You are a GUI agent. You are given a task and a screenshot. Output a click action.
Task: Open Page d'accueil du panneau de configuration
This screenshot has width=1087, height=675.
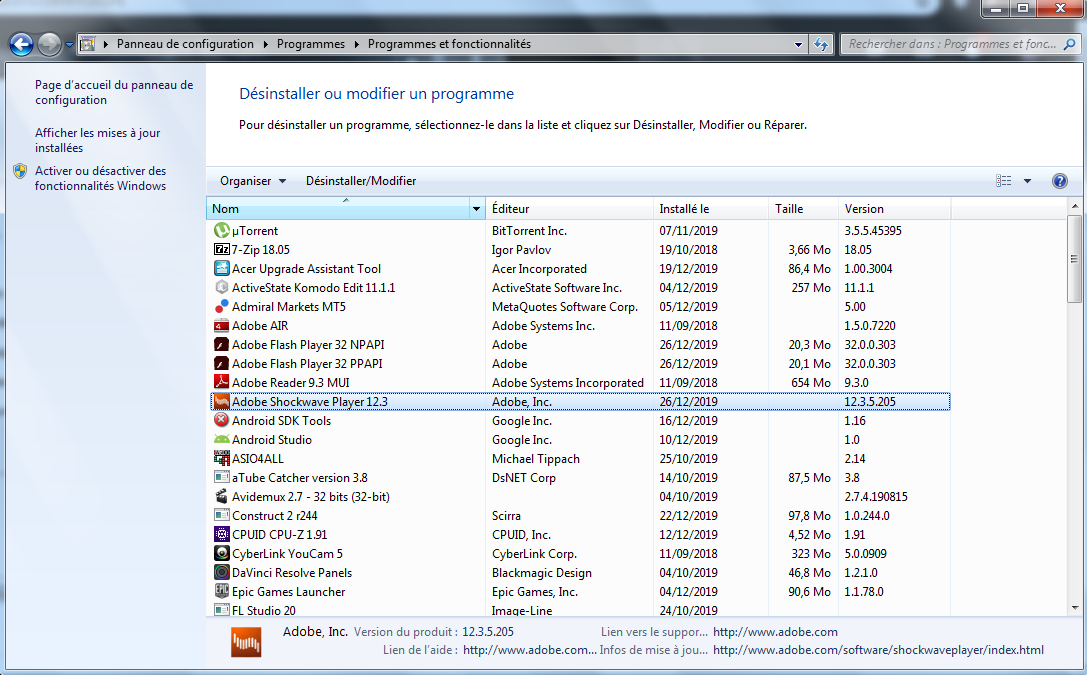114,92
